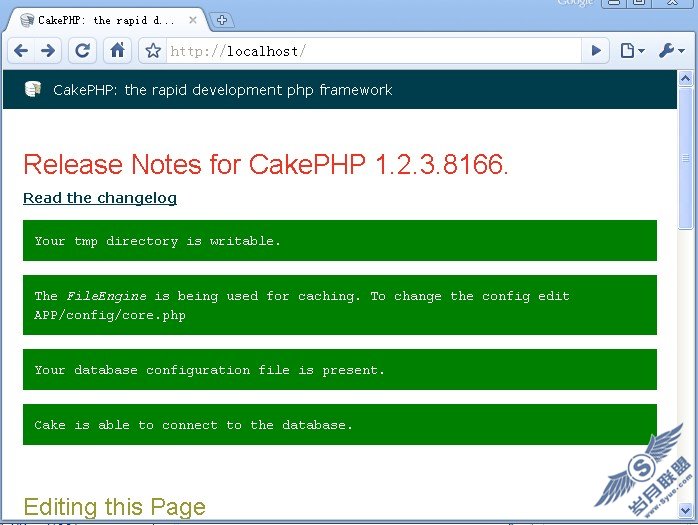698x525 pixels.
Task: Click the Go arrow beside the address bar
Action: pyautogui.click(x=596, y=51)
